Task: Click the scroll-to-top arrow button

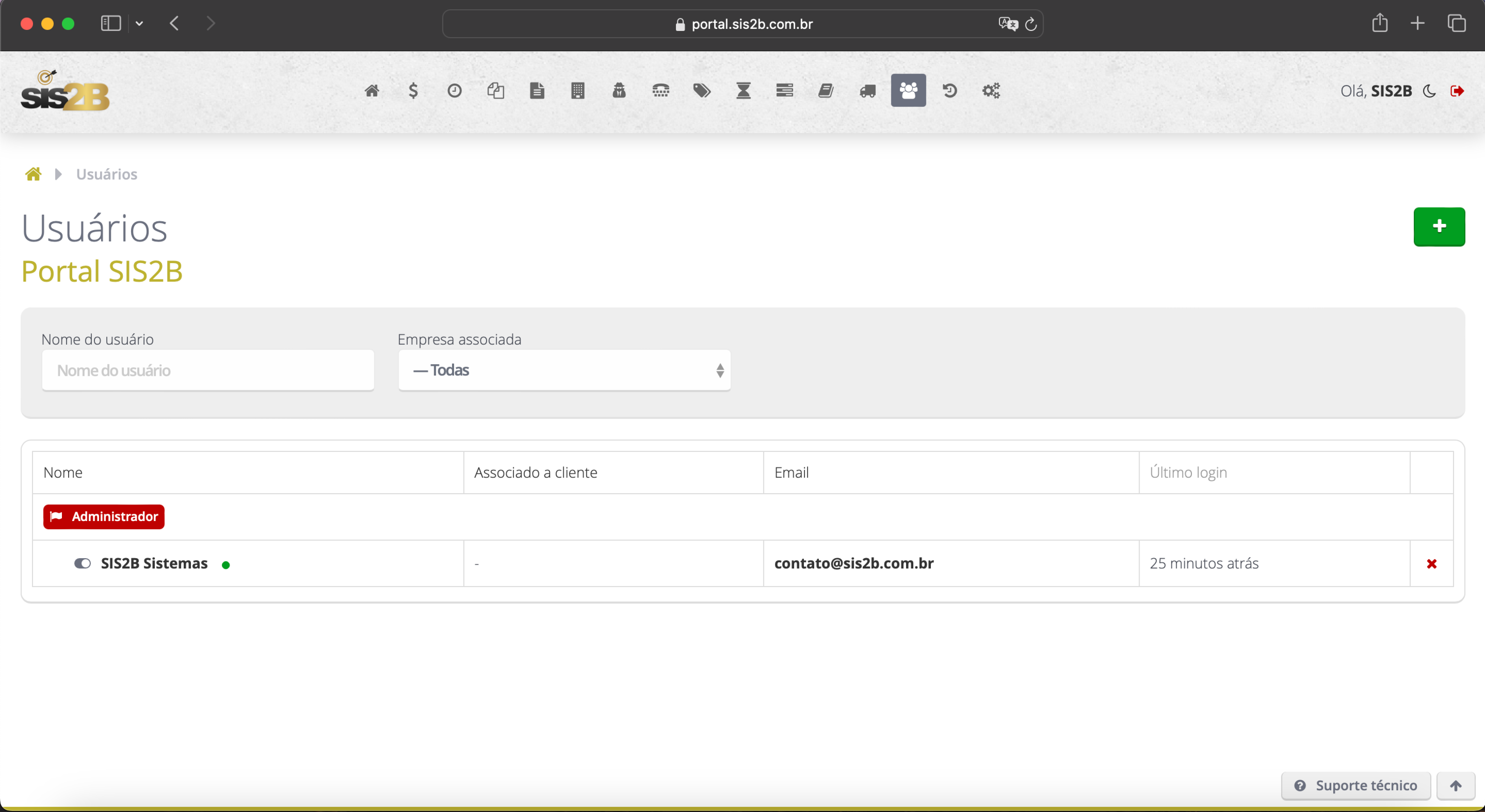Action: click(1456, 786)
